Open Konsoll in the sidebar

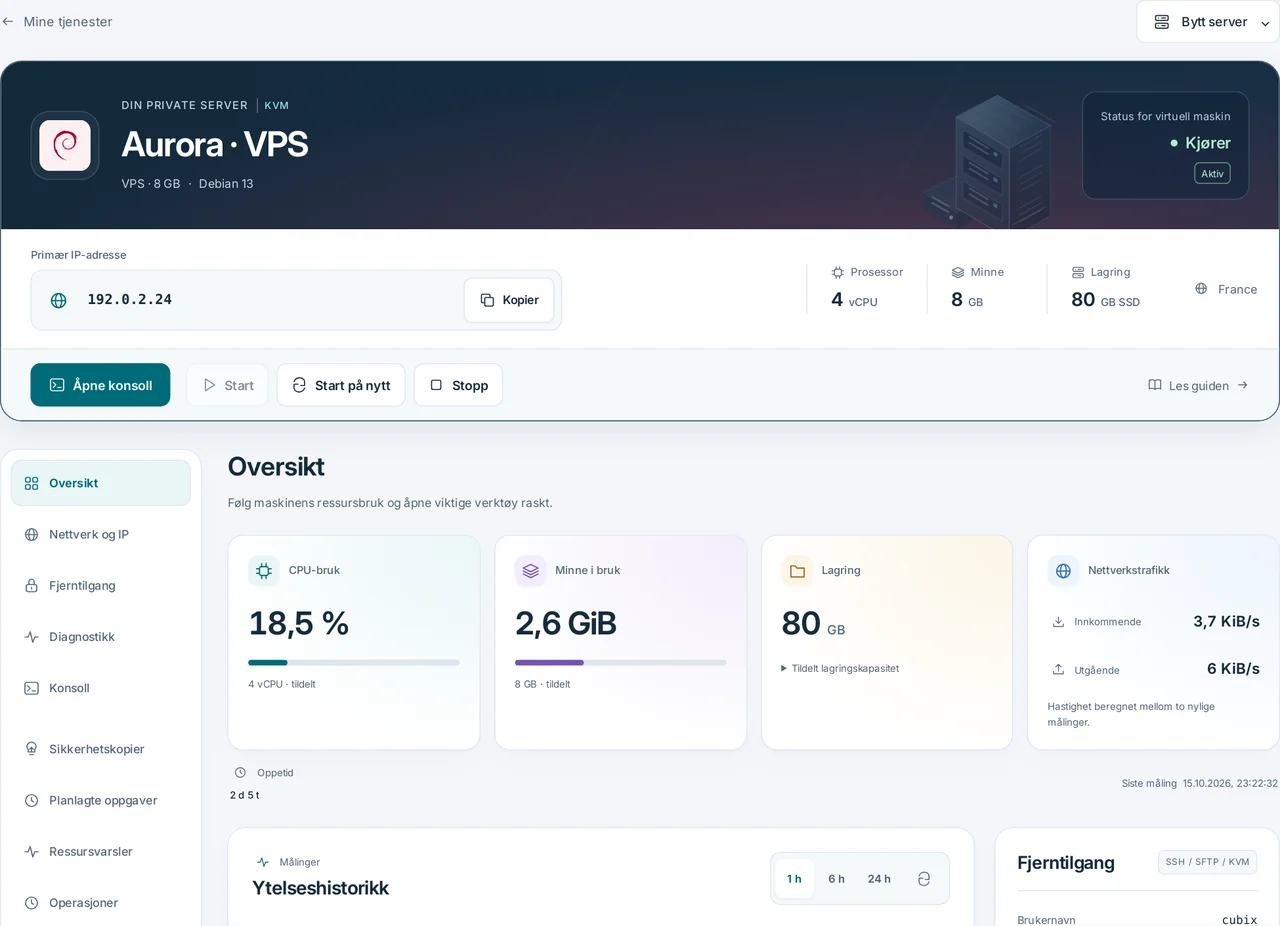pos(101,688)
